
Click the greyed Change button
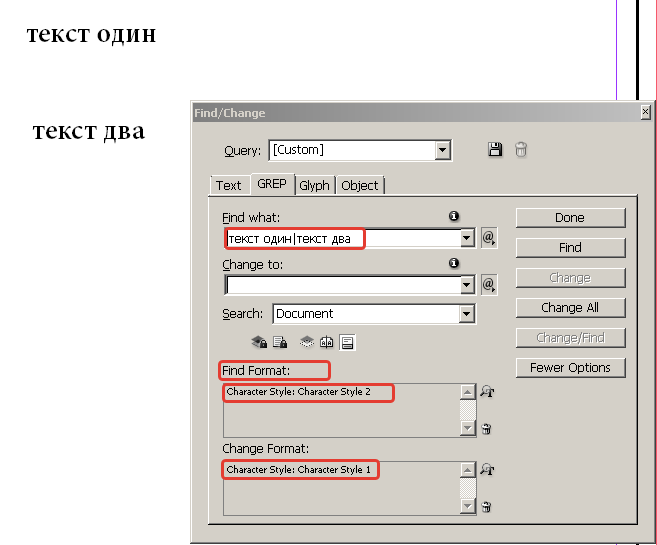[x=570, y=278]
